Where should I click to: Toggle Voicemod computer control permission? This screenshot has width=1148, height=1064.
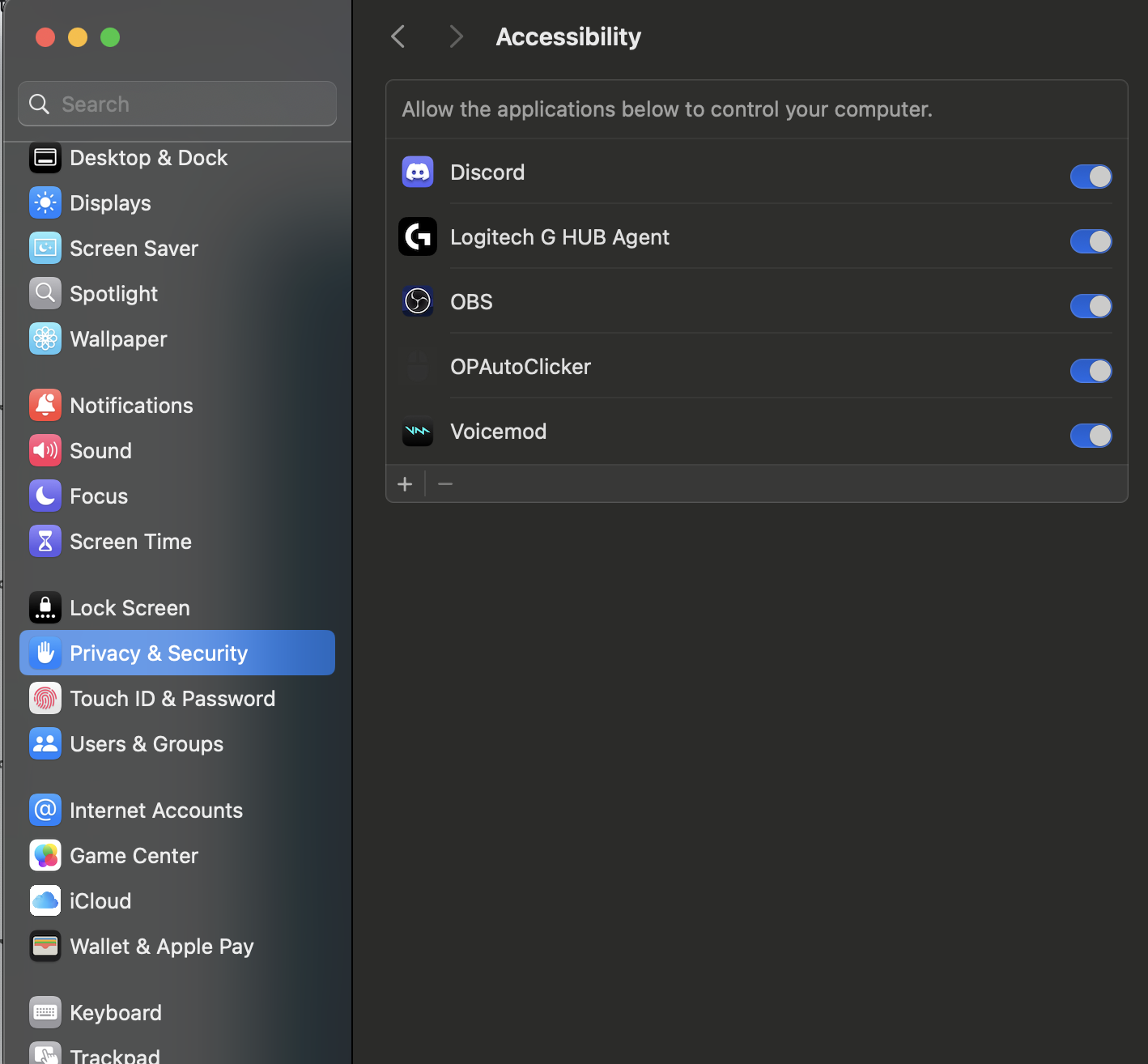1091,436
